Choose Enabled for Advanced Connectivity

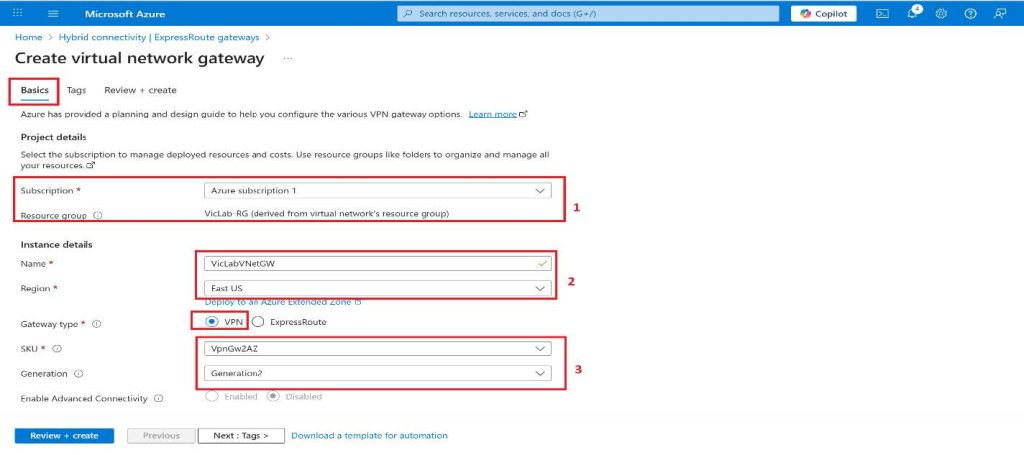tap(212, 397)
